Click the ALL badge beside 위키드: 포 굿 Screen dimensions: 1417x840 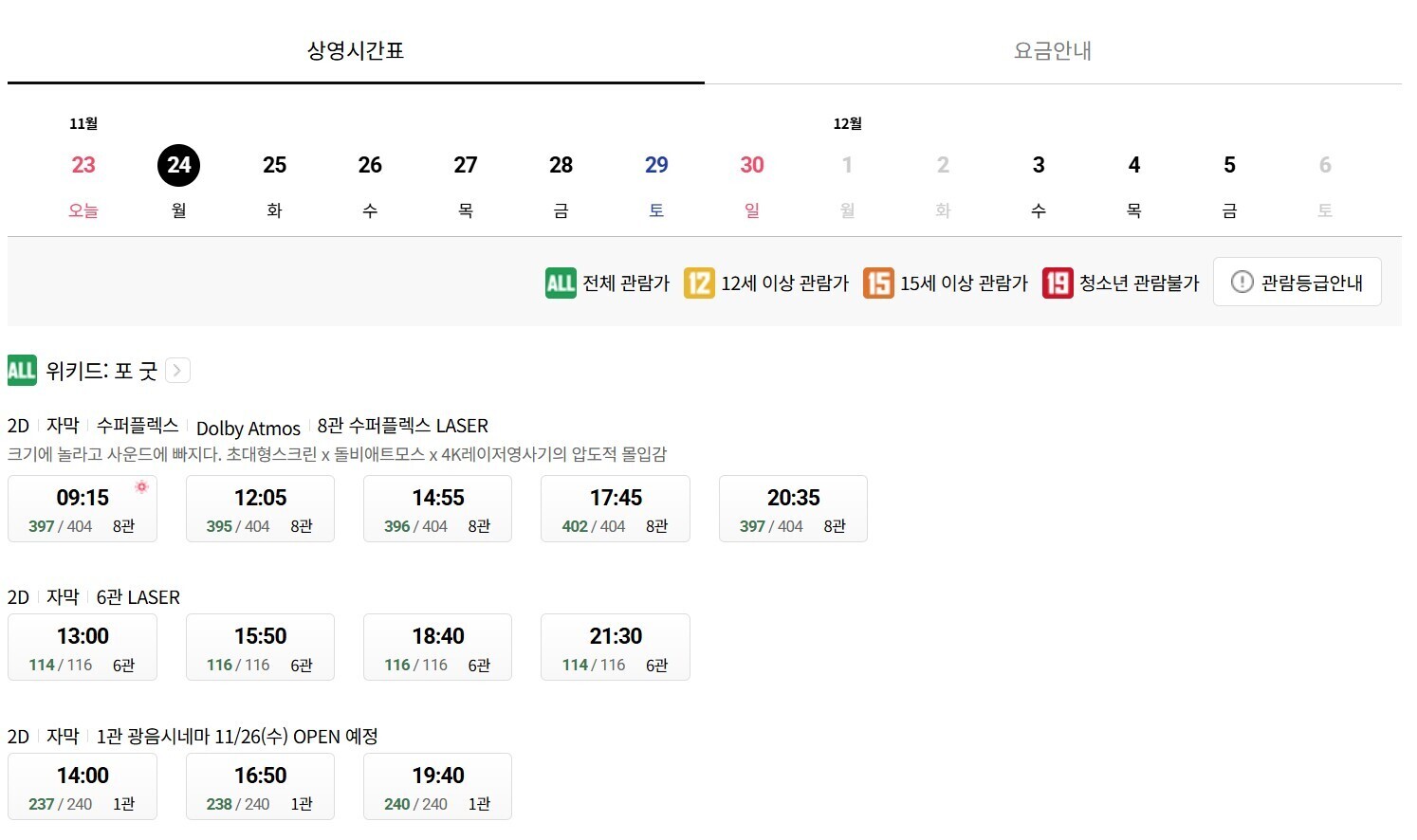[x=22, y=370]
